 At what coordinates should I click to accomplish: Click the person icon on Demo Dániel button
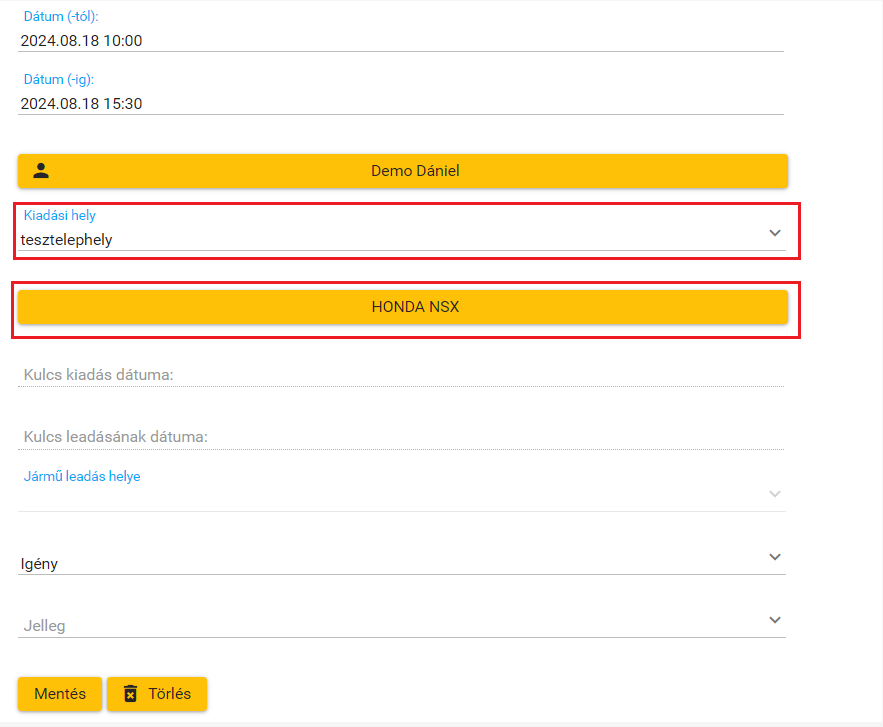pos(41,170)
